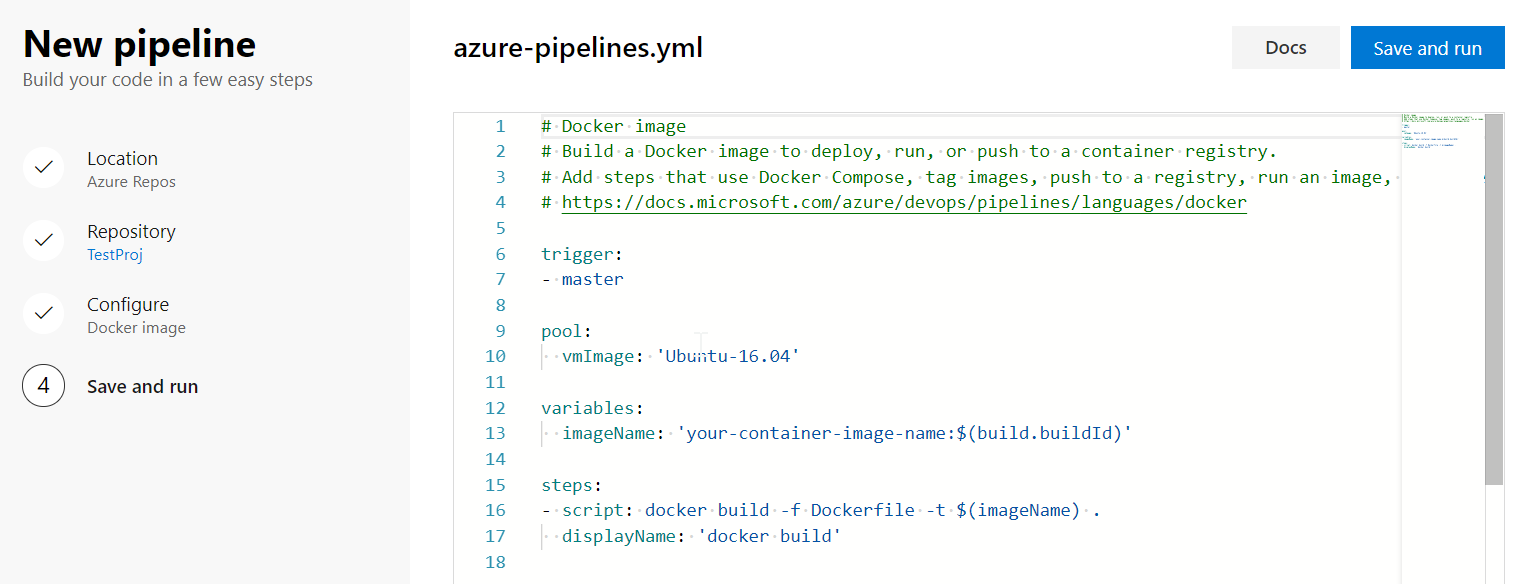Select Save and run step label

(x=142, y=387)
